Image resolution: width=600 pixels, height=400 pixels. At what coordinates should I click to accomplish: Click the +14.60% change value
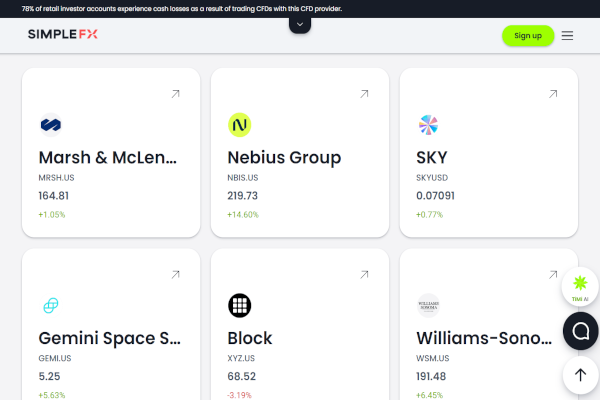(243, 214)
